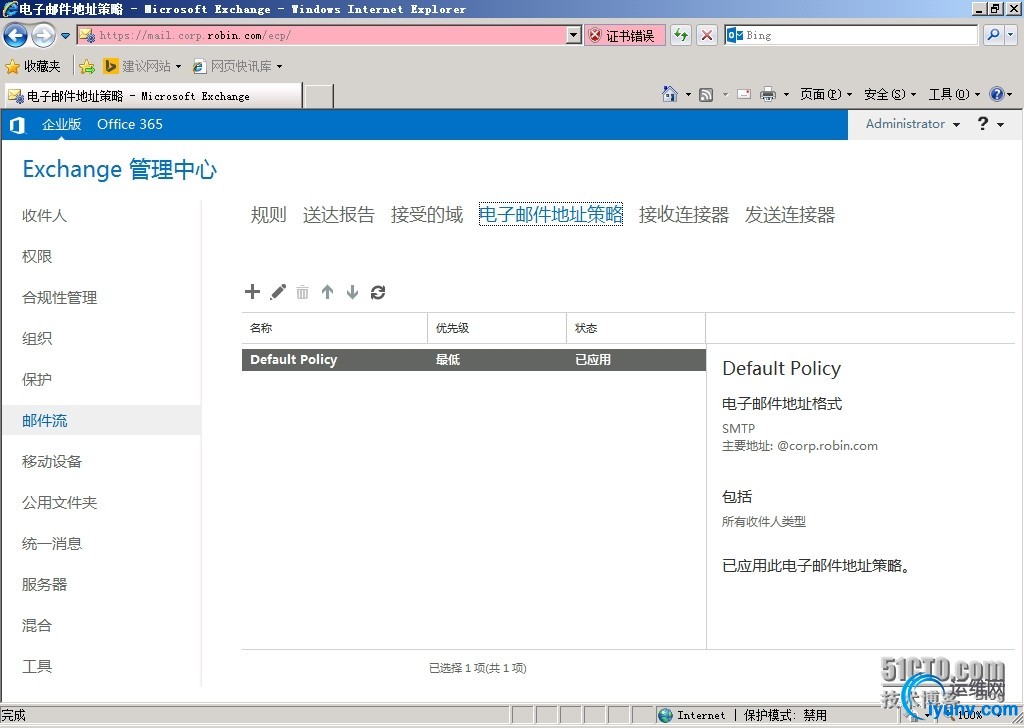Viewport: 1024px width, 728px height.
Task: Click the RSS feeds icon
Action: [706, 95]
